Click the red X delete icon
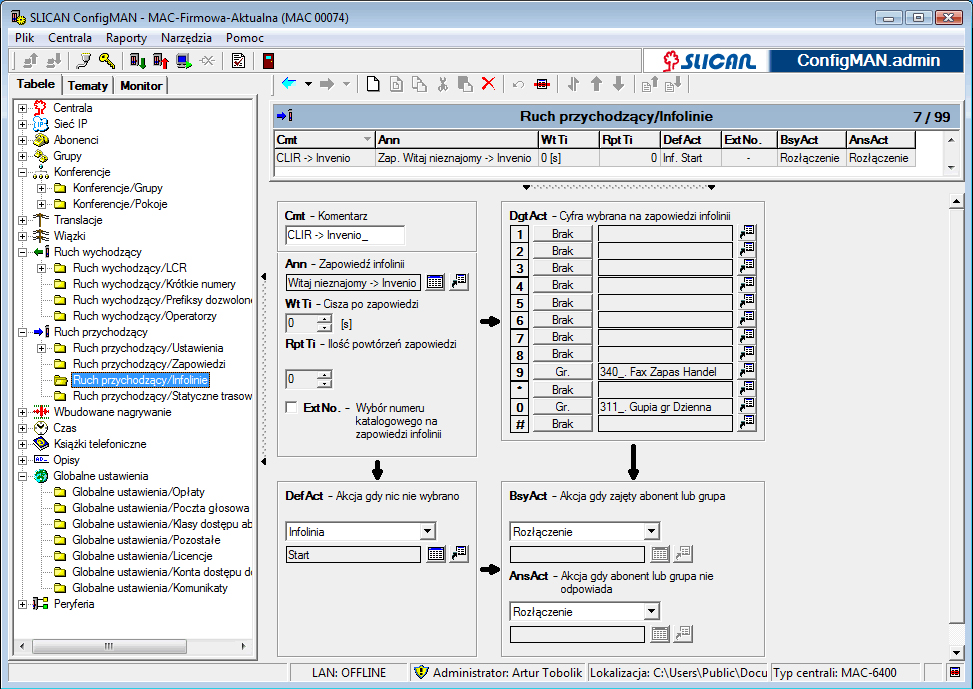 coord(489,84)
